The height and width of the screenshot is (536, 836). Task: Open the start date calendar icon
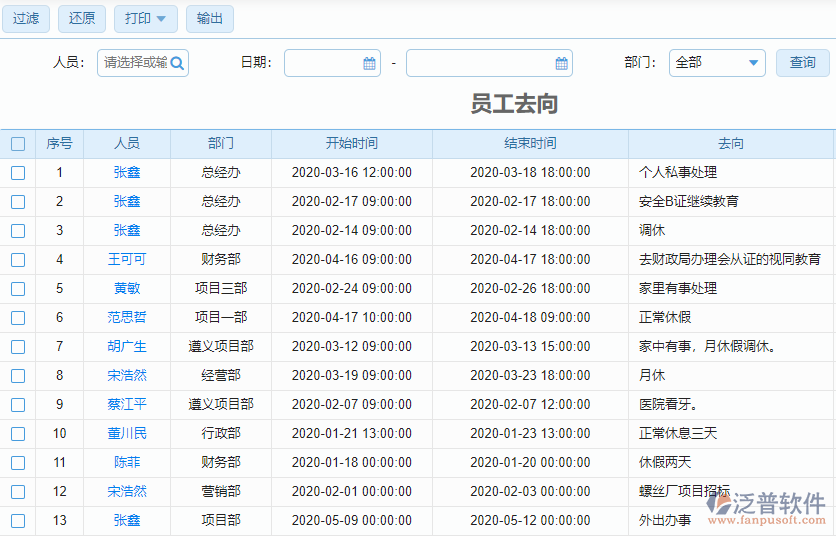[369, 63]
